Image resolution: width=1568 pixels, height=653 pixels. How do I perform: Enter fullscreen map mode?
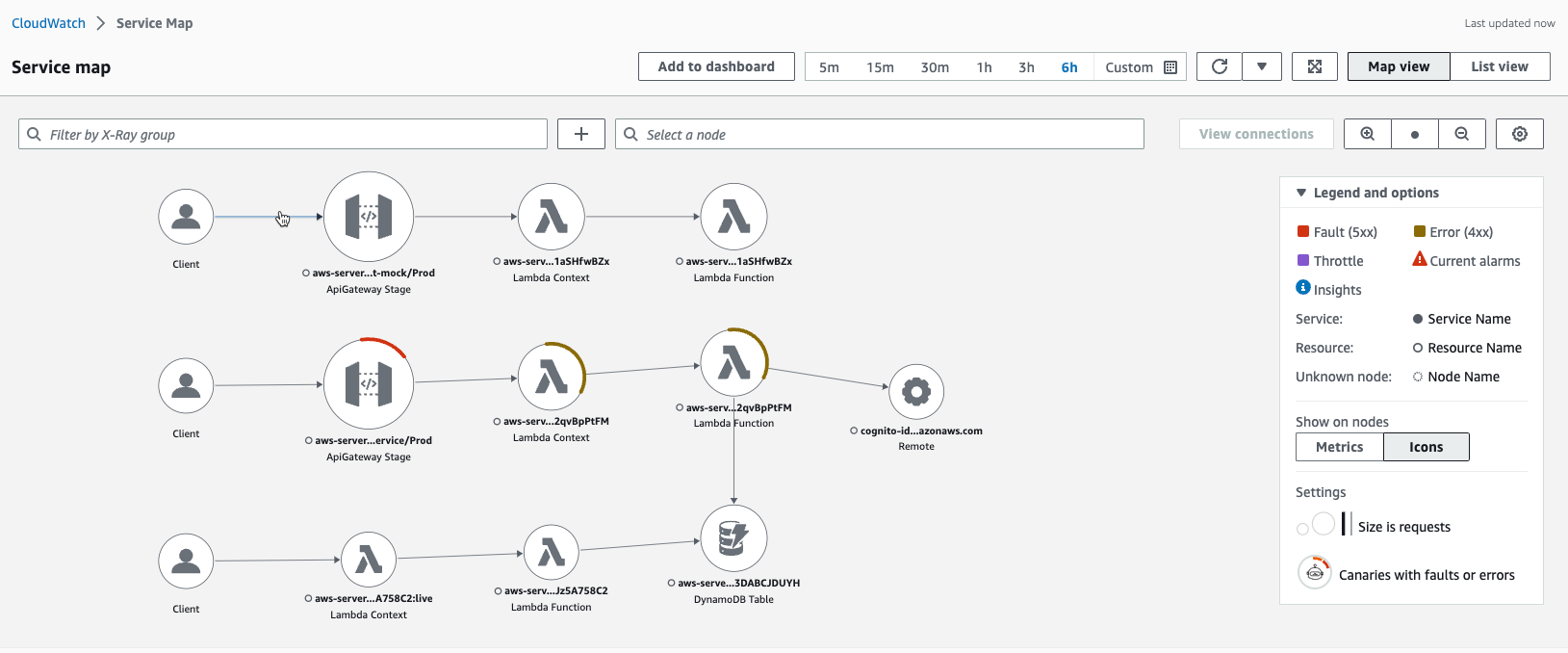point(1315,66)
